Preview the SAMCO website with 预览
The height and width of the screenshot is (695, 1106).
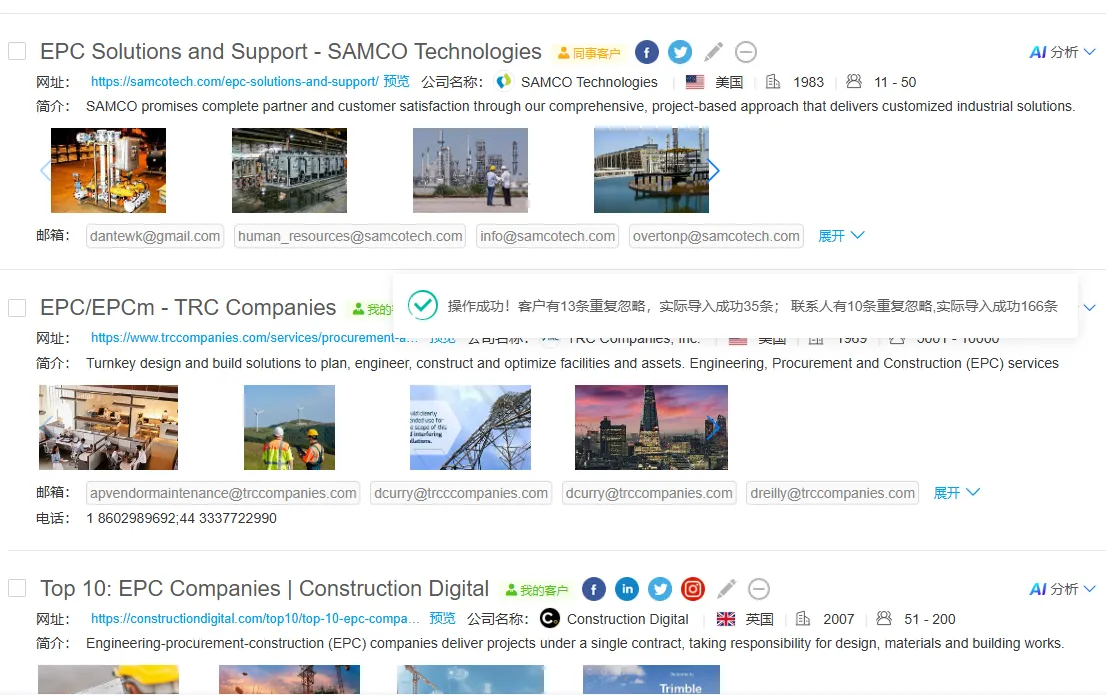click(396, 81)
